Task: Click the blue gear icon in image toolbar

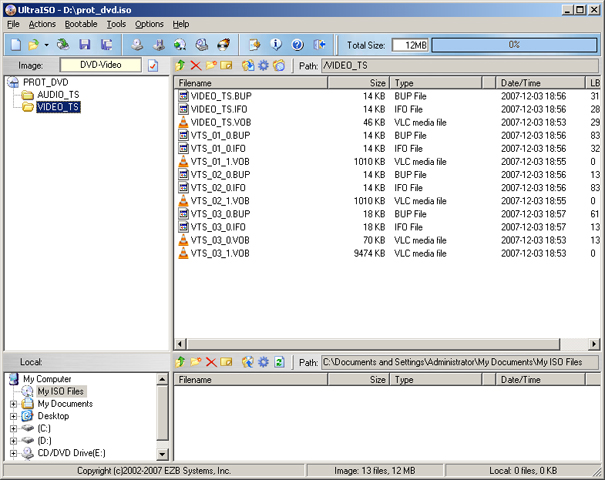Action: pos(263,65)
